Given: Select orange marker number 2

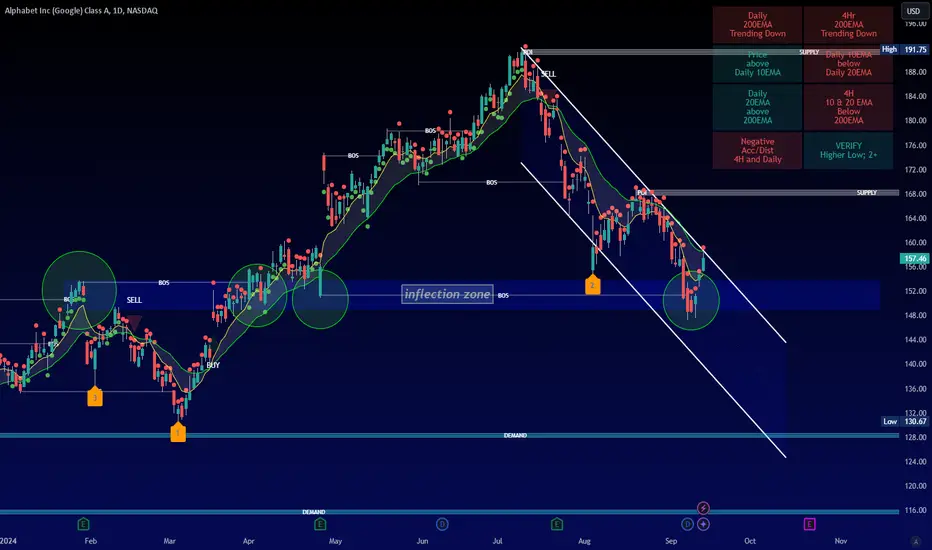Looking at the screenshot, I should 592,285.
